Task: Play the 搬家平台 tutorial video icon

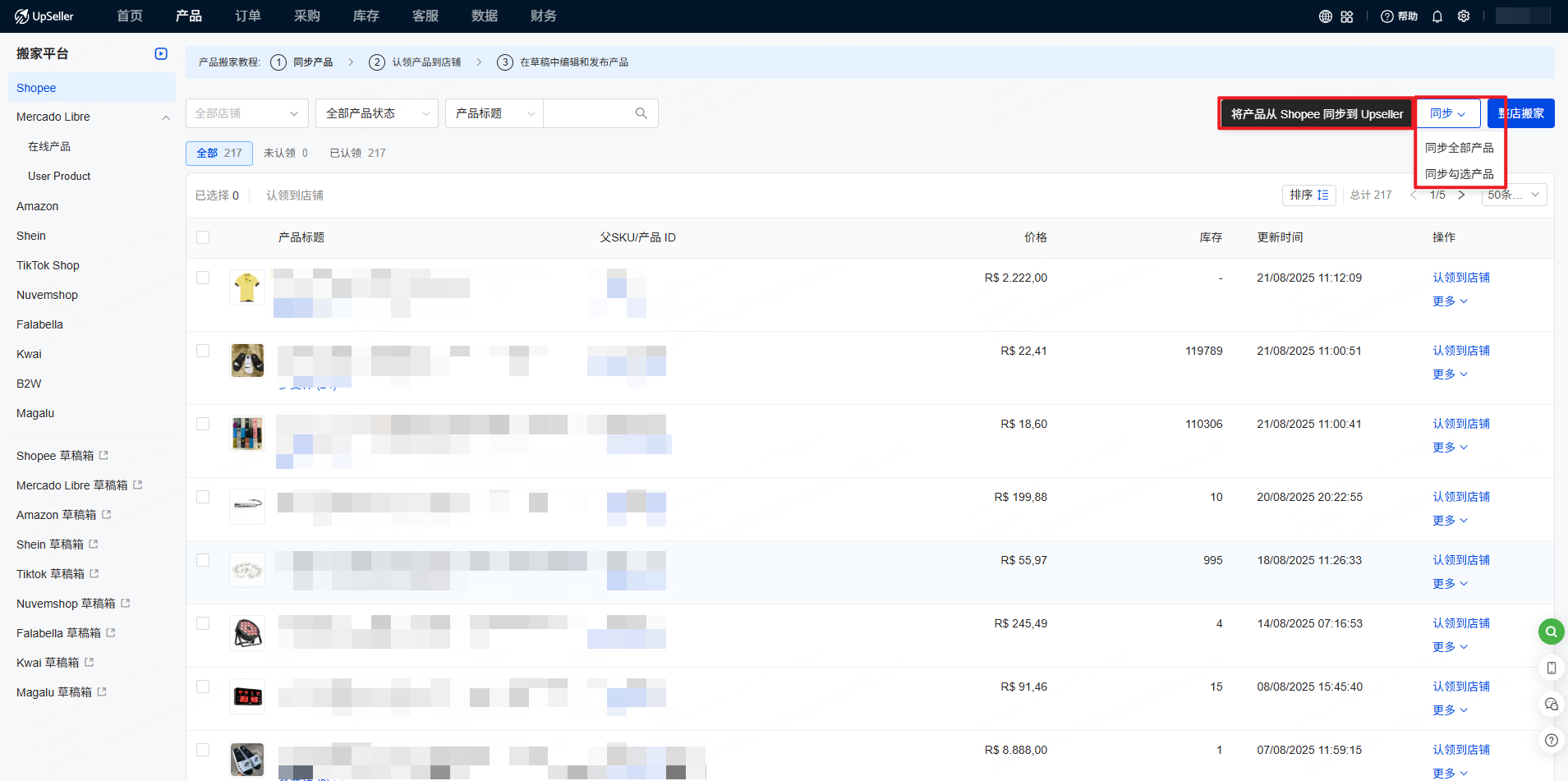Action: 161,53
